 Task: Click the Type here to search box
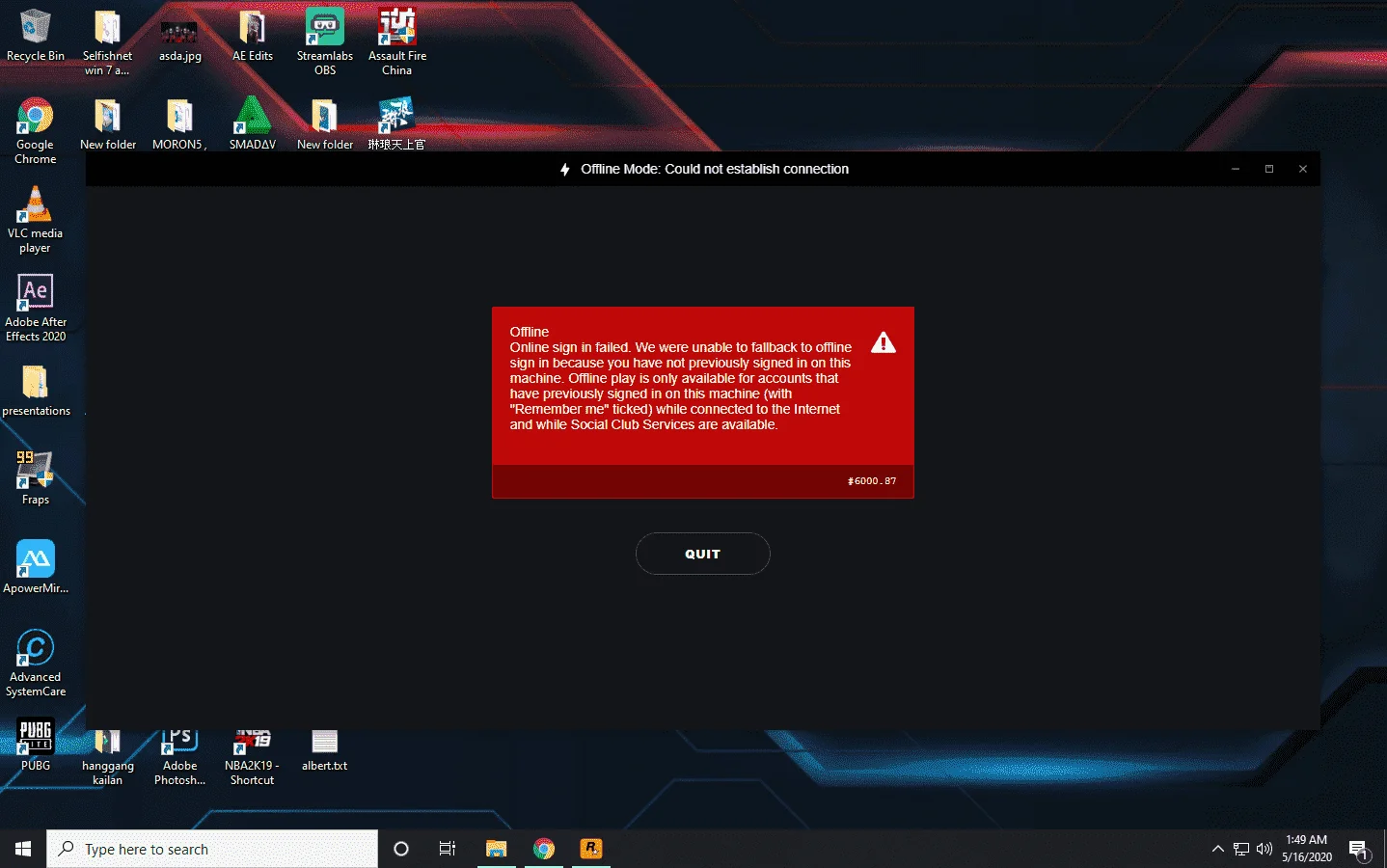212,849
